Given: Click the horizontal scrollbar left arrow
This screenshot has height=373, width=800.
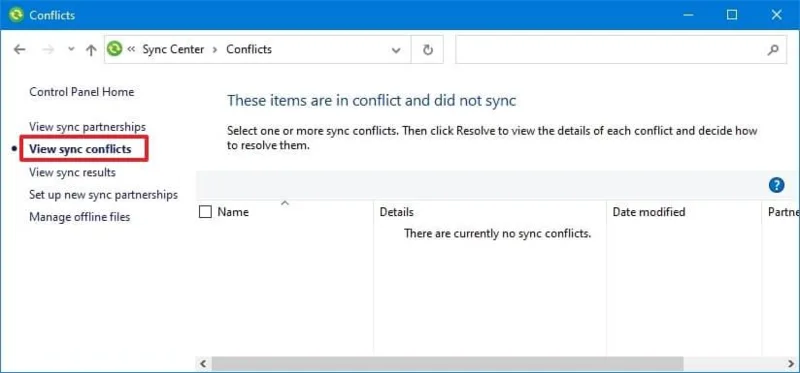Looking at the screenshot, I should click(x=203, y=364).
